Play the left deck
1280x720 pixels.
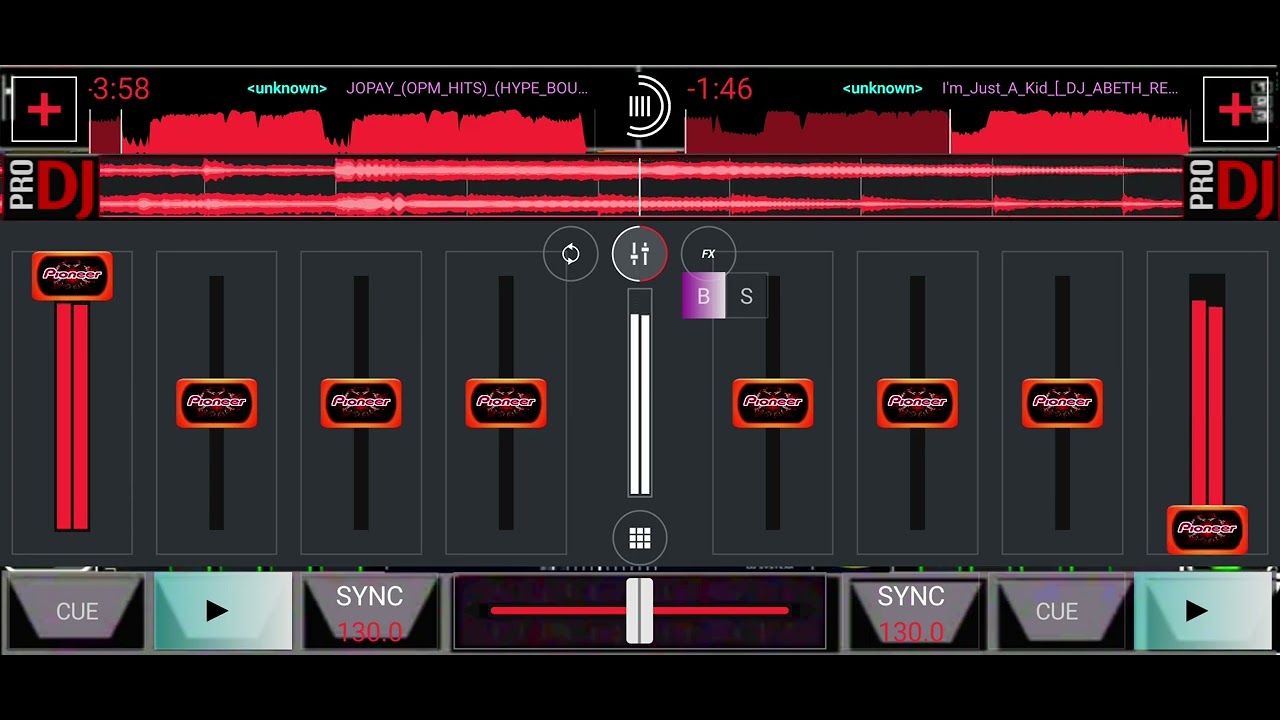[x=222, y=611]
